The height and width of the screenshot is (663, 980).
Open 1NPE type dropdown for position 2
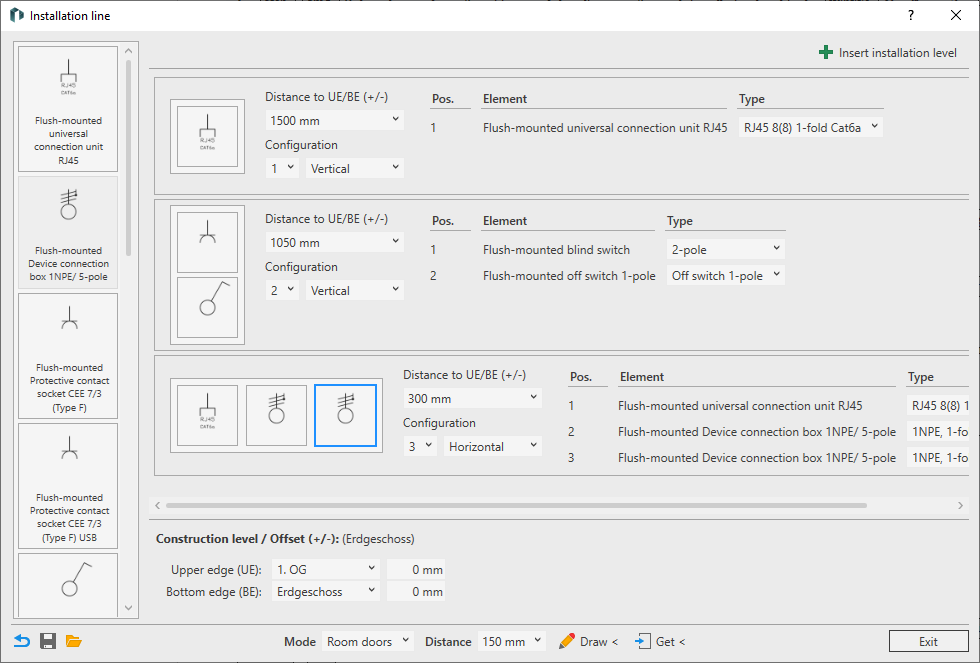(938, 432)
